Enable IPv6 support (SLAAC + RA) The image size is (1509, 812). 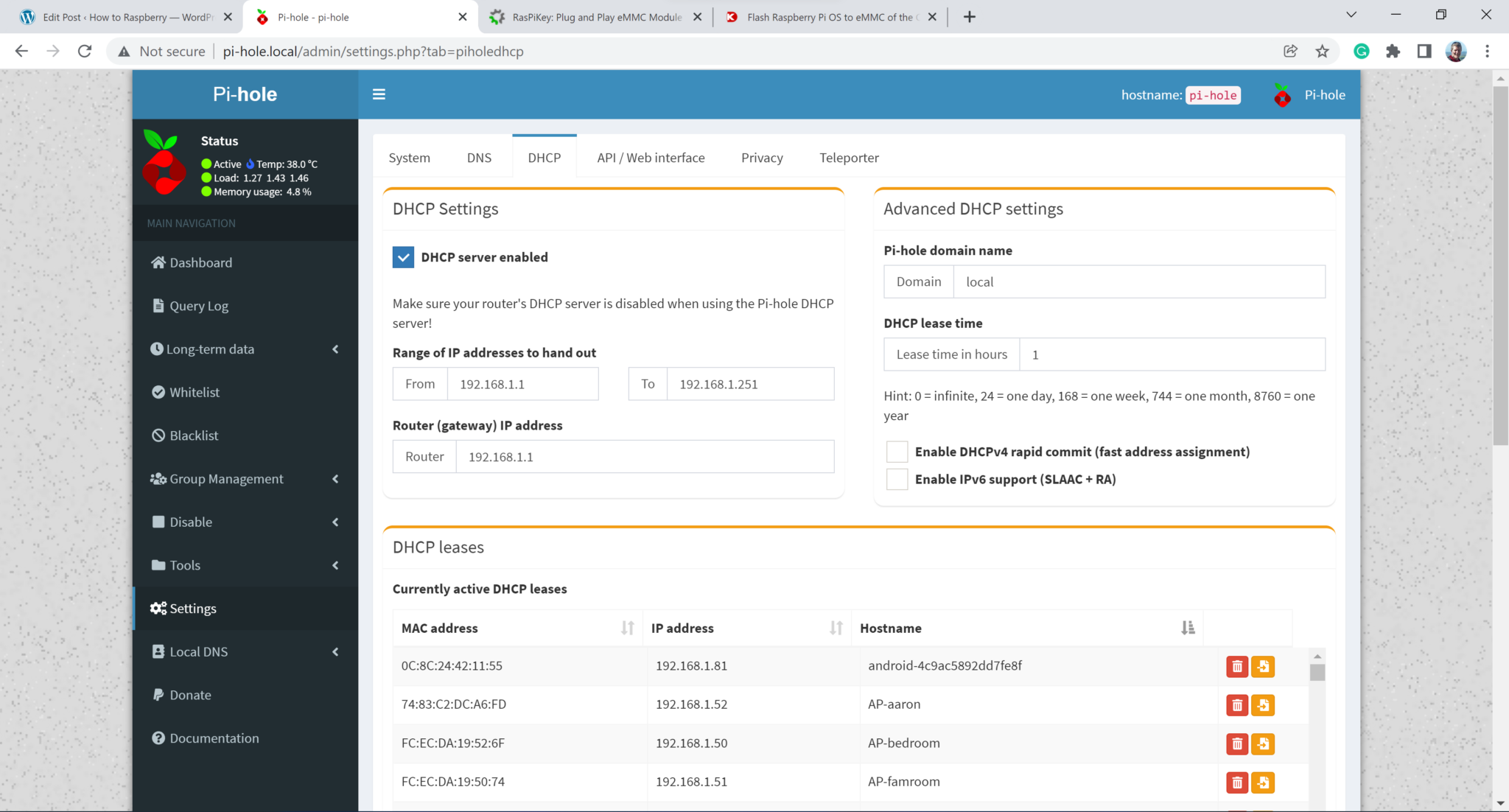[897, 479]
